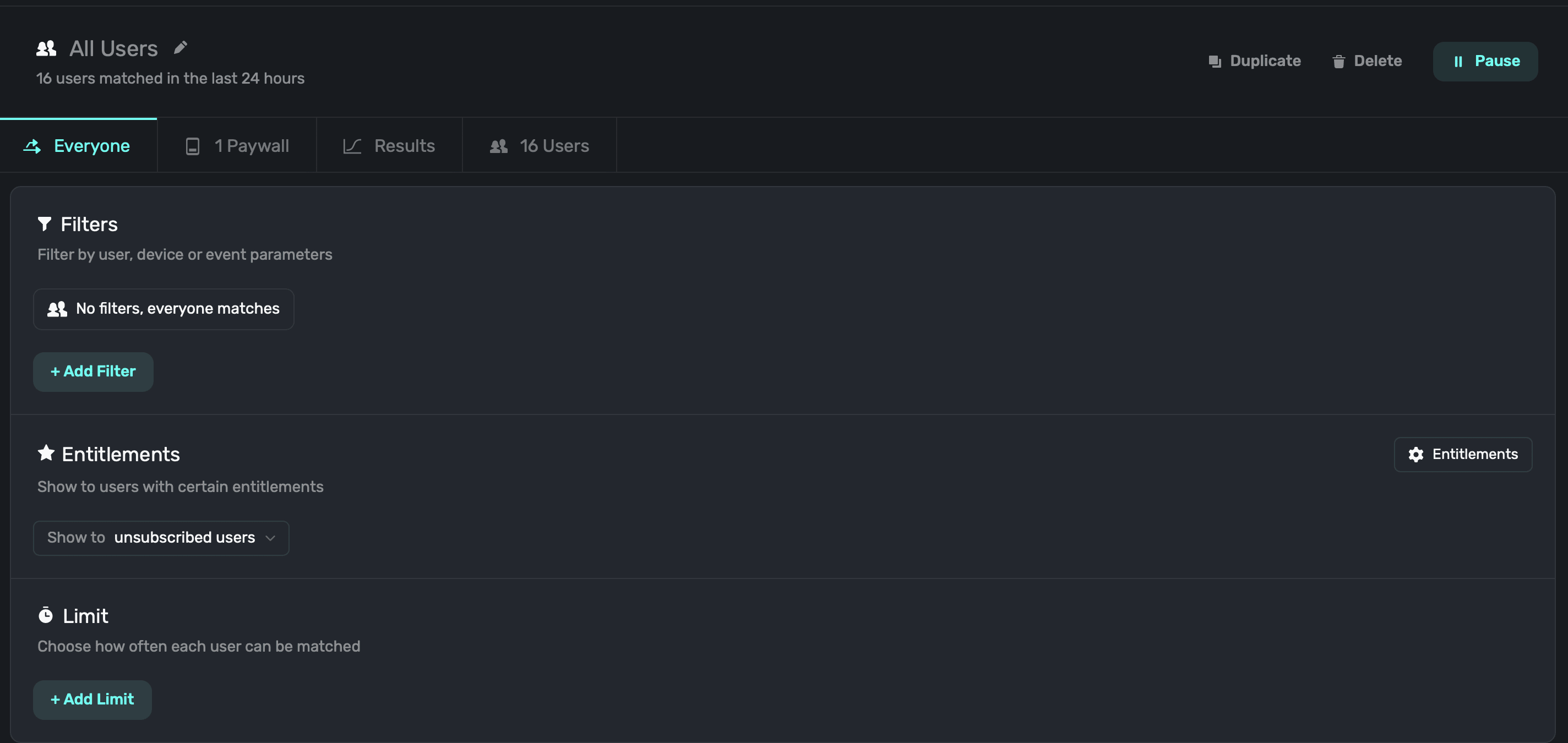This screenshot has width=1568, height=743.
Task: Click the clock icon beside the Limit heading
Action: click(46, 615)
